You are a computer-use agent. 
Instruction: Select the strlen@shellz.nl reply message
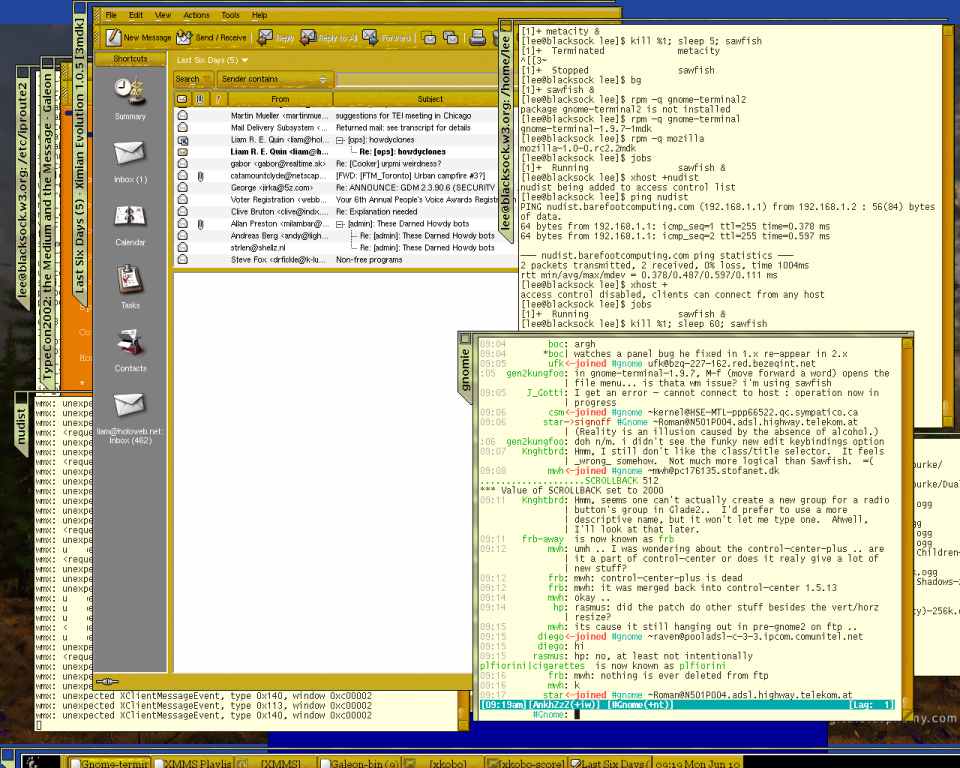[x=346, y=247]
